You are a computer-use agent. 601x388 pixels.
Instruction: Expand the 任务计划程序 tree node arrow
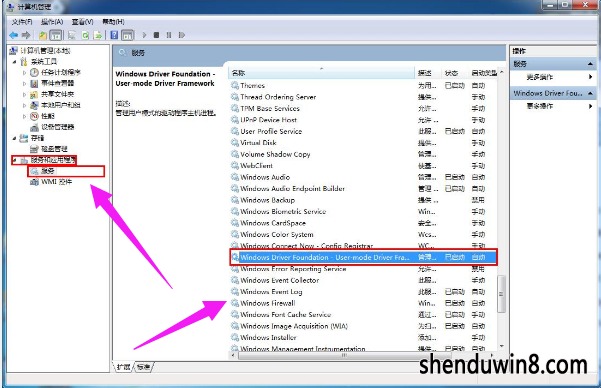coord(24,72)
